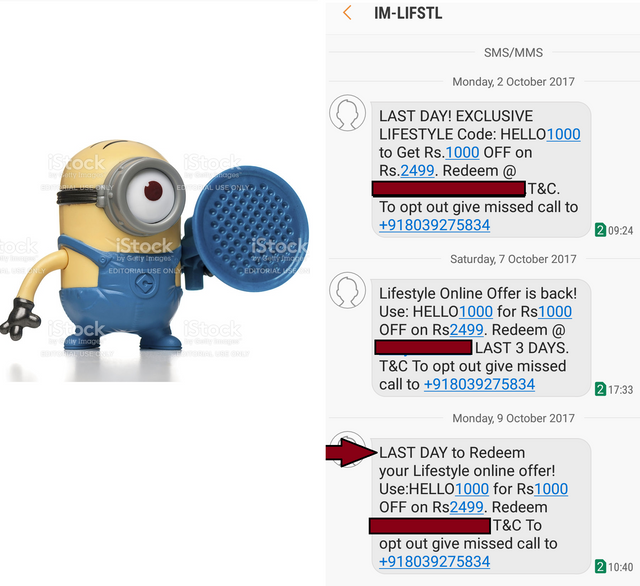The image size is (640, 586).
Task: Click the dark red arrow pointer
Action: [x=351, y=452]
